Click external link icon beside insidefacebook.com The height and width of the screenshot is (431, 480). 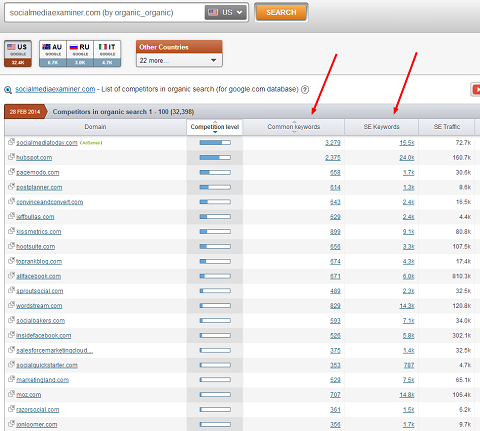point(11,335)
